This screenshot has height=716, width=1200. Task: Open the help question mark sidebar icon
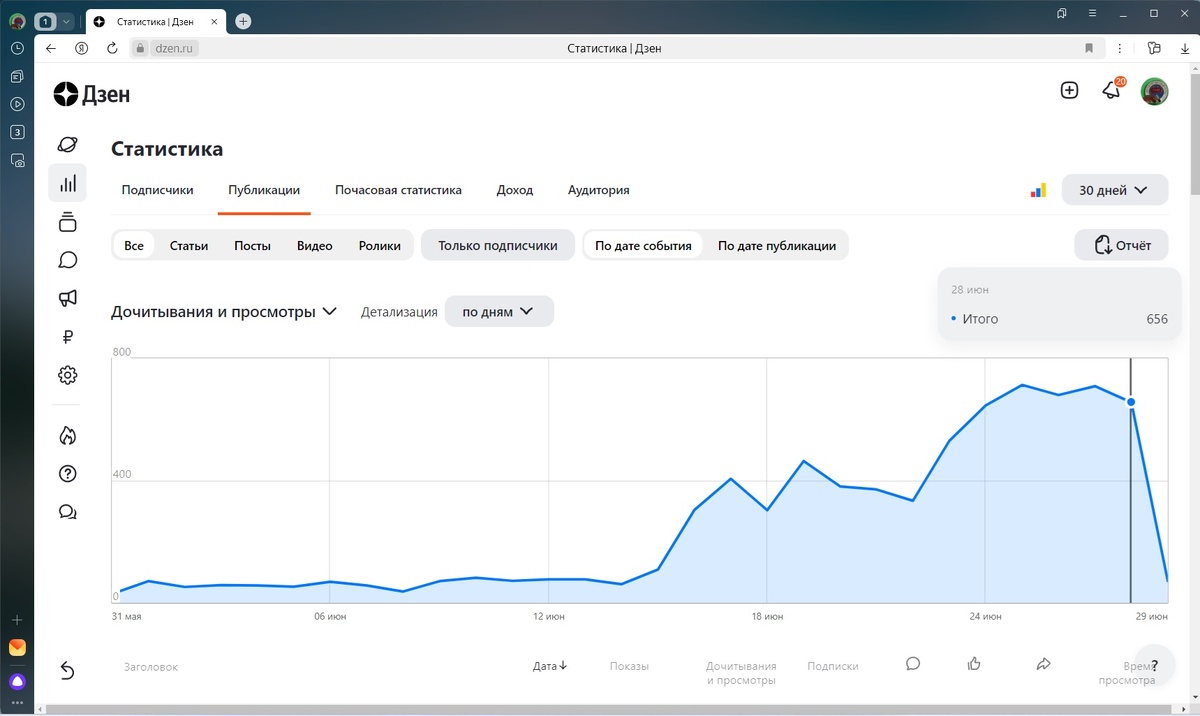67,474
